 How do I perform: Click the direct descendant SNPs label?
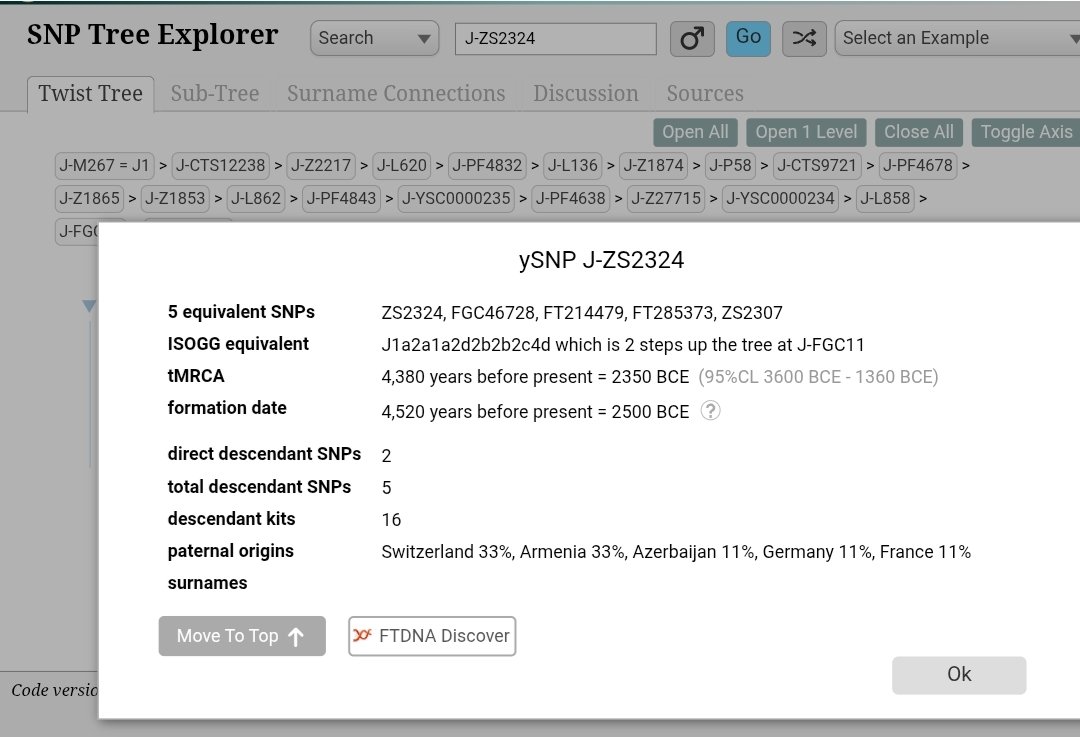[x=264, y=454]
